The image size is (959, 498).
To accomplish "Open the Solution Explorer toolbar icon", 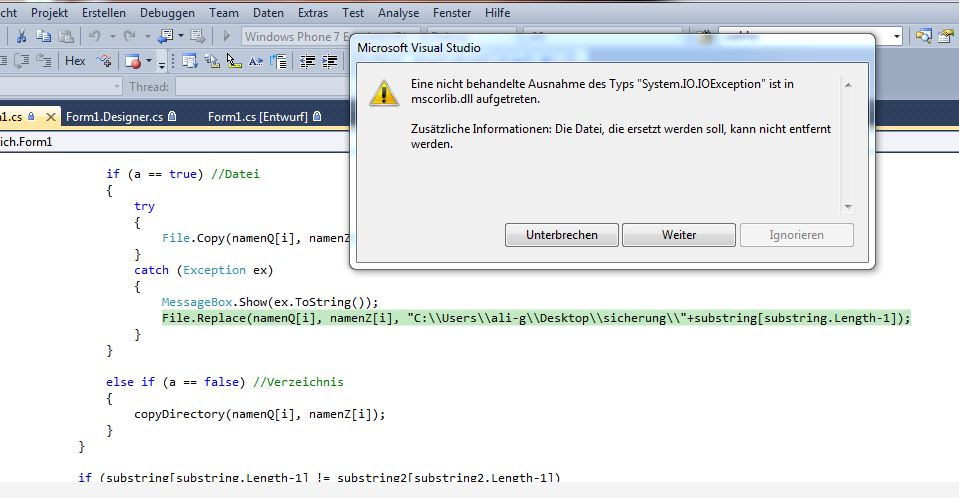I will point(924,37).
